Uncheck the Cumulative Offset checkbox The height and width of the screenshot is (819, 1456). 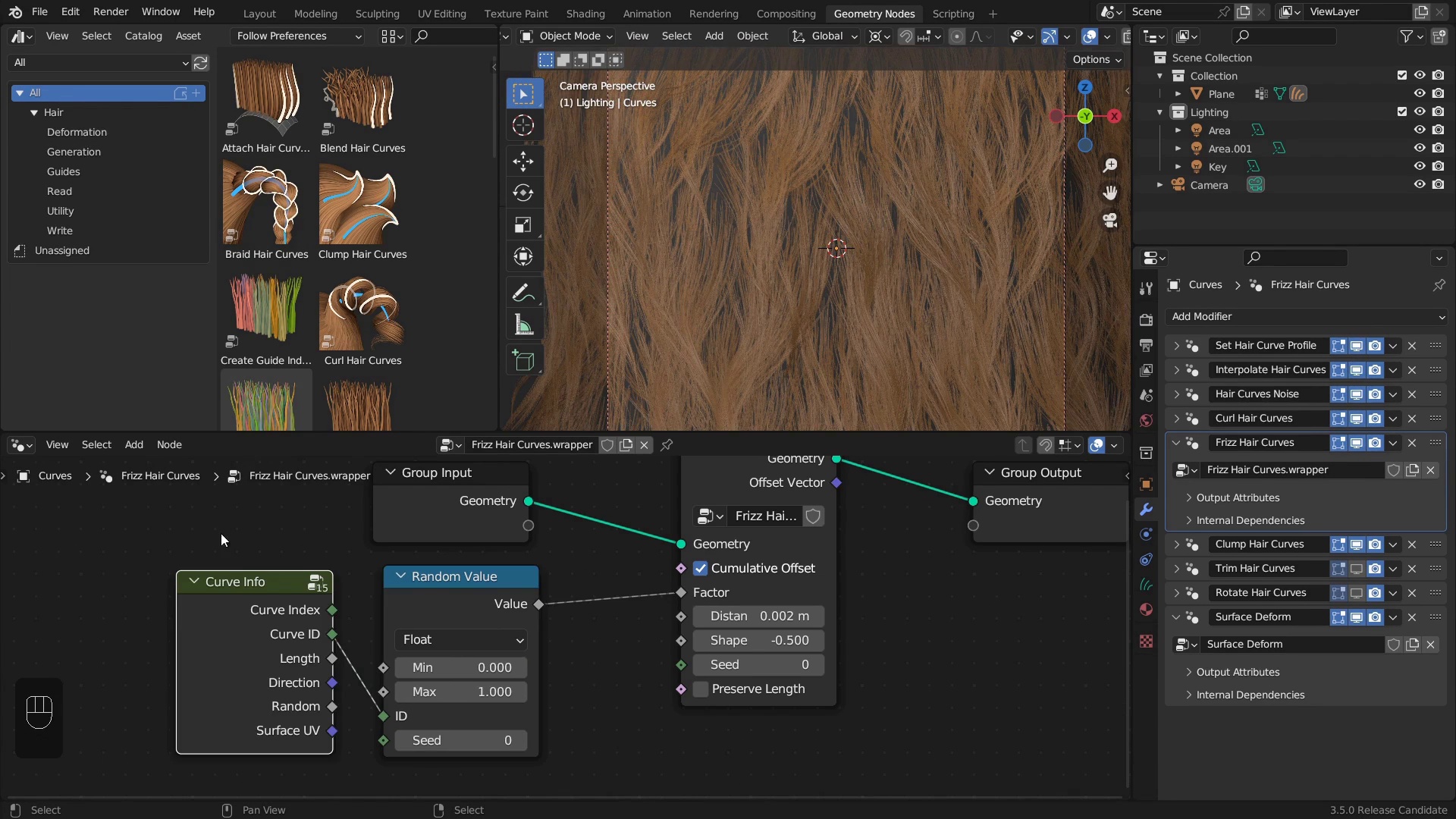(701, 569)
